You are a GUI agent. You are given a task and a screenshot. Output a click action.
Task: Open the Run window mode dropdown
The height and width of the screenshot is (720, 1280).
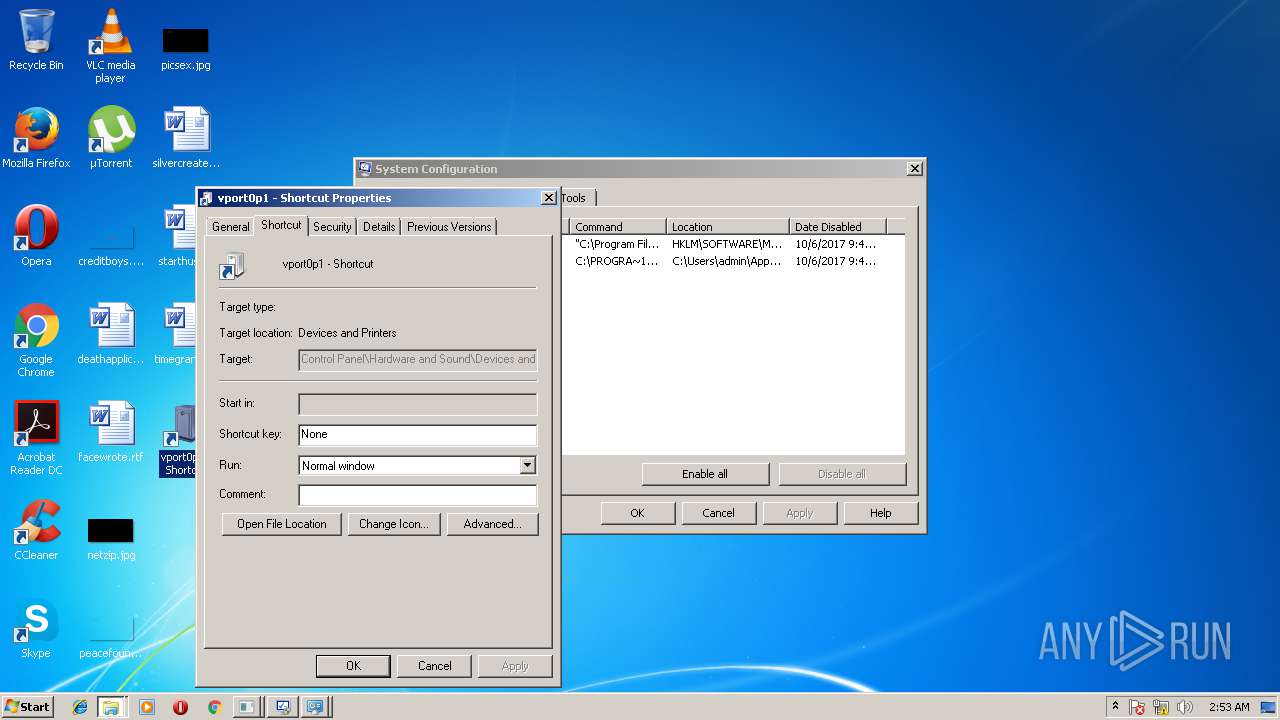(527, 466)
